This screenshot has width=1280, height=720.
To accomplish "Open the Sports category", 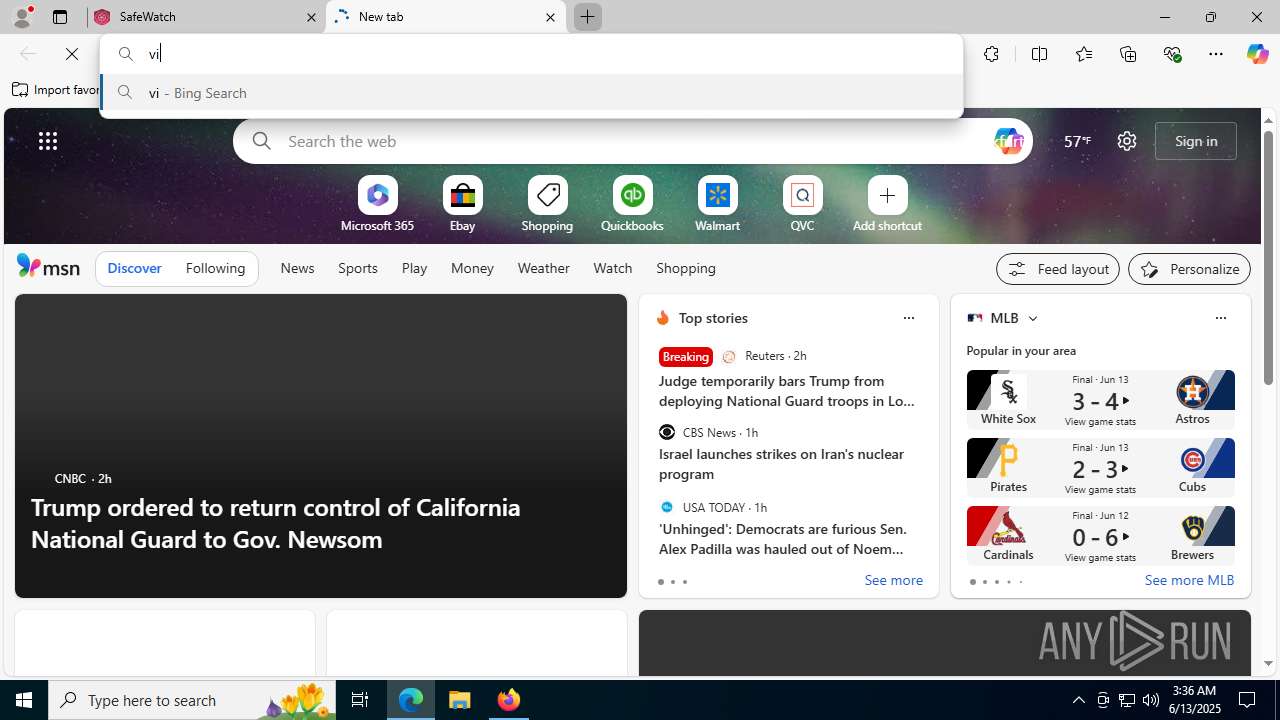I will (x=358, y=268).
